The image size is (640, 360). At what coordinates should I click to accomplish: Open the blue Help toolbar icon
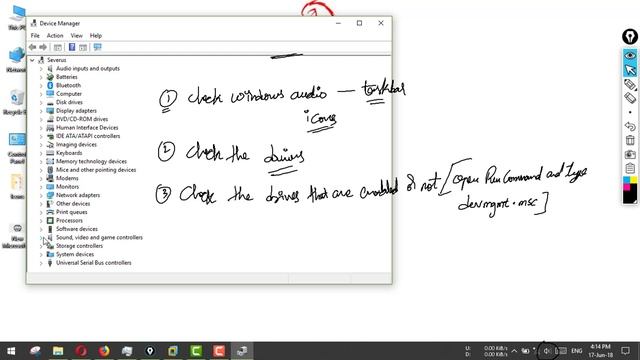coord(72,47)
